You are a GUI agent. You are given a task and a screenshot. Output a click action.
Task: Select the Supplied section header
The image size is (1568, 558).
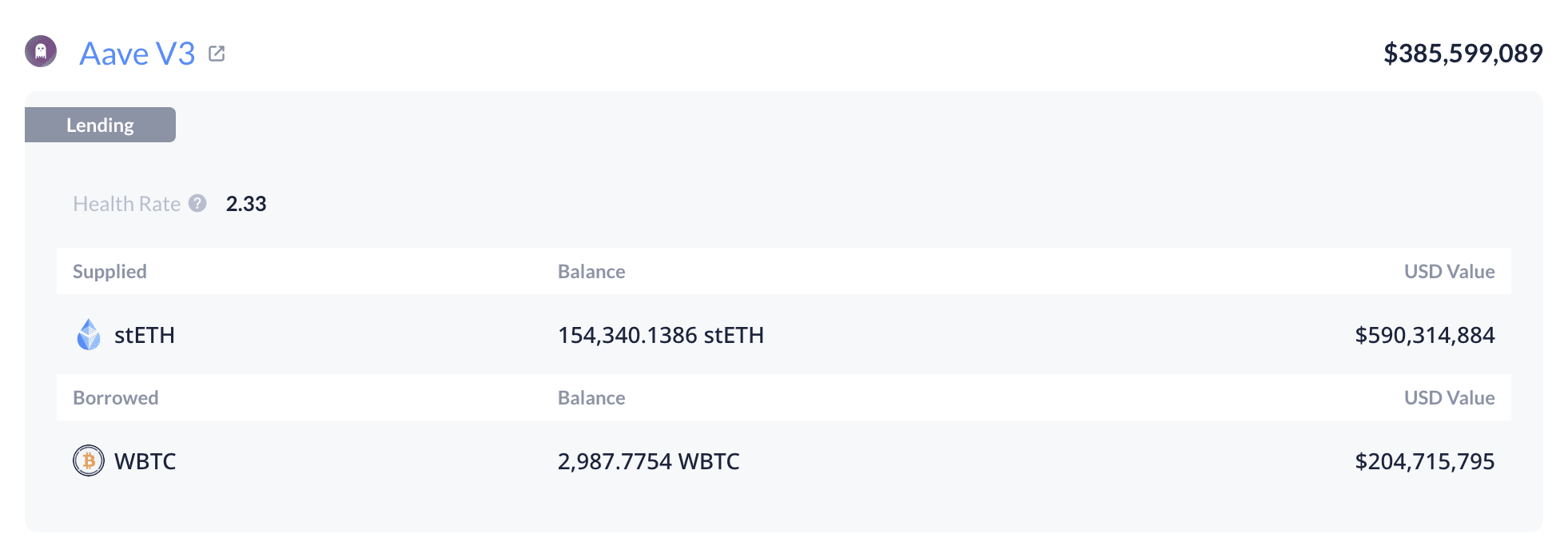[x=109, y=272]
